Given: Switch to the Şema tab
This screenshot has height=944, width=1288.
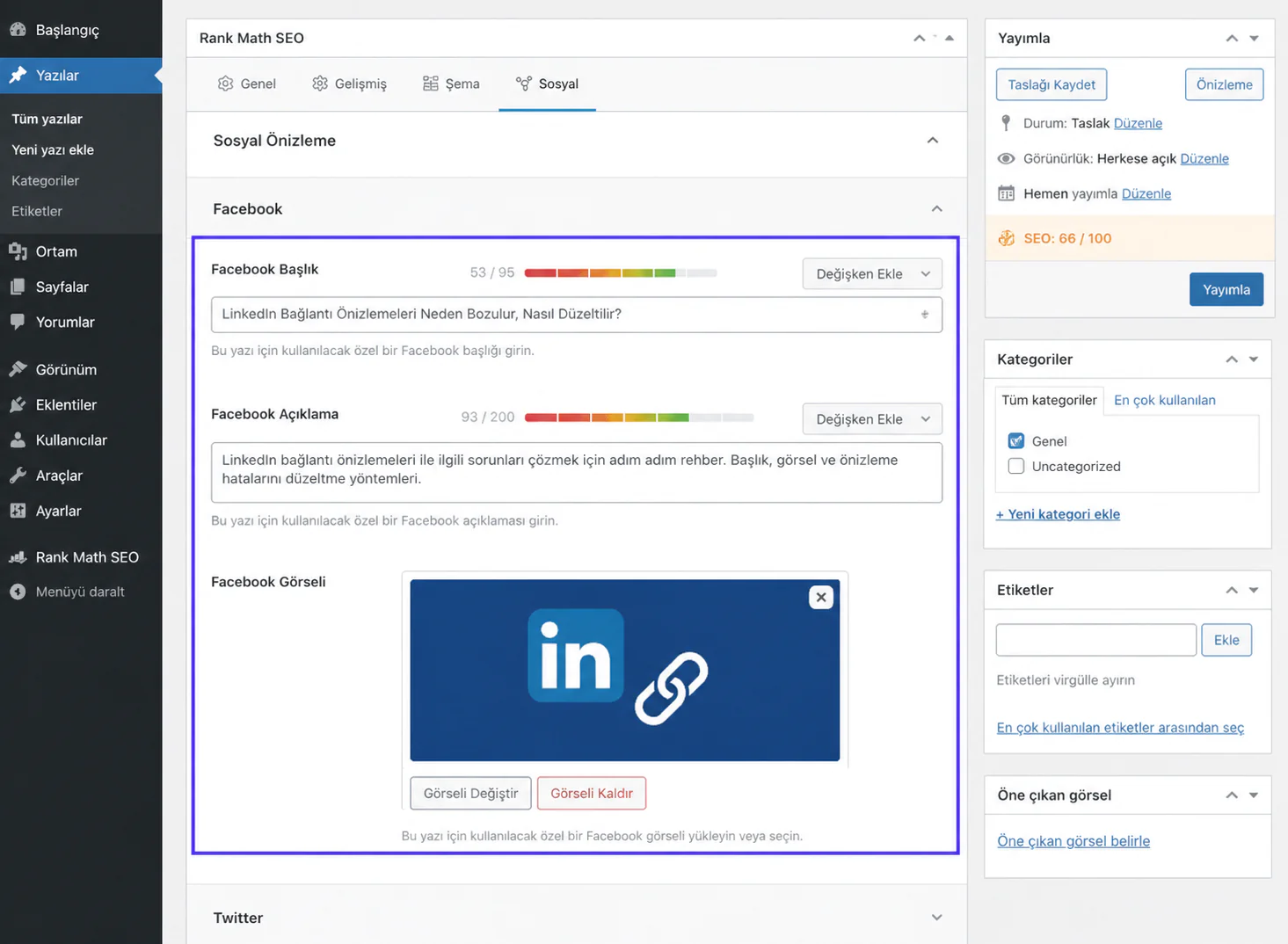Looking at the screenshot, I should coord(451,84).
